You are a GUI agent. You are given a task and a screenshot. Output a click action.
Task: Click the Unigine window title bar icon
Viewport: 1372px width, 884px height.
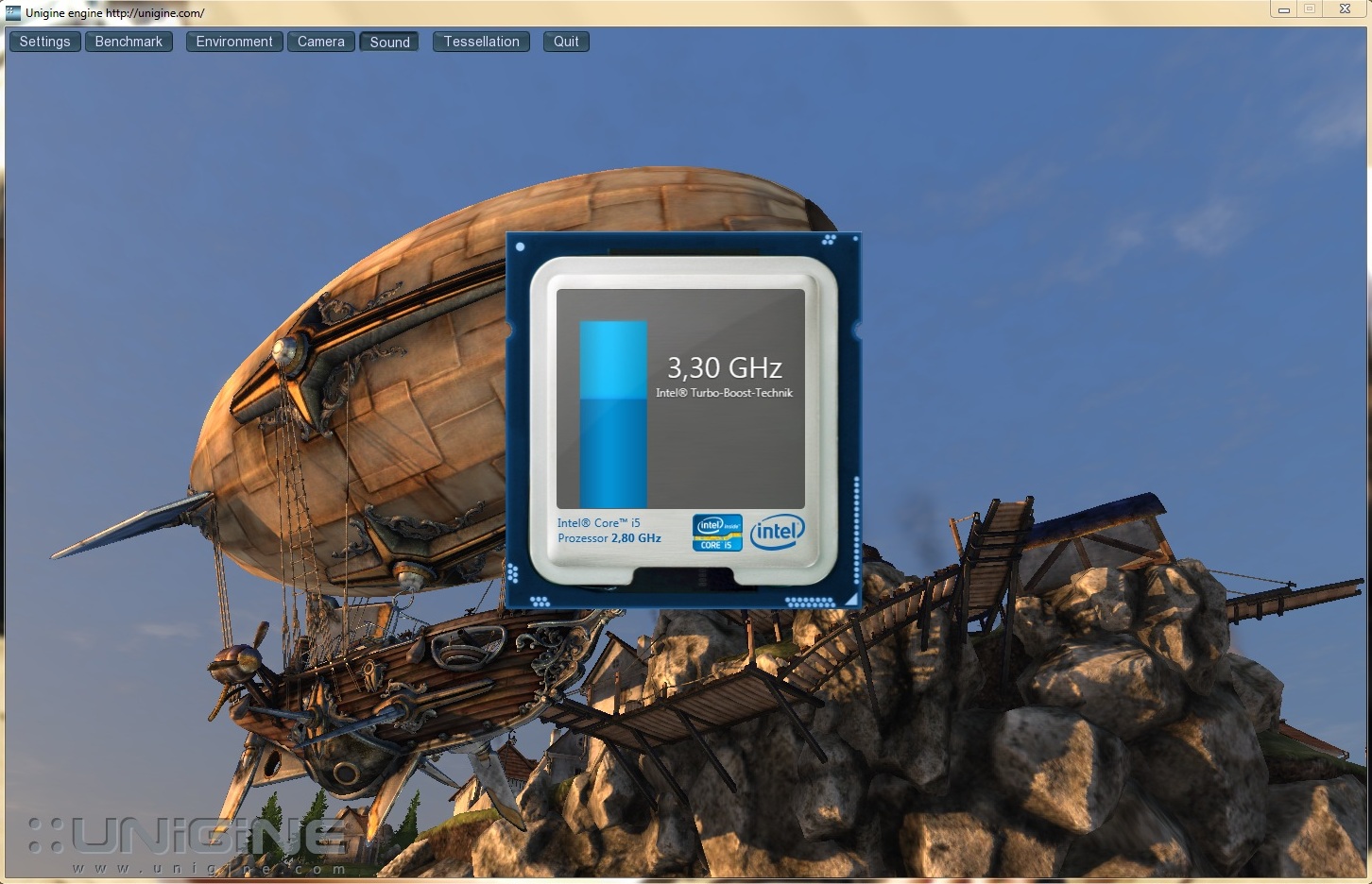[13, 12]
